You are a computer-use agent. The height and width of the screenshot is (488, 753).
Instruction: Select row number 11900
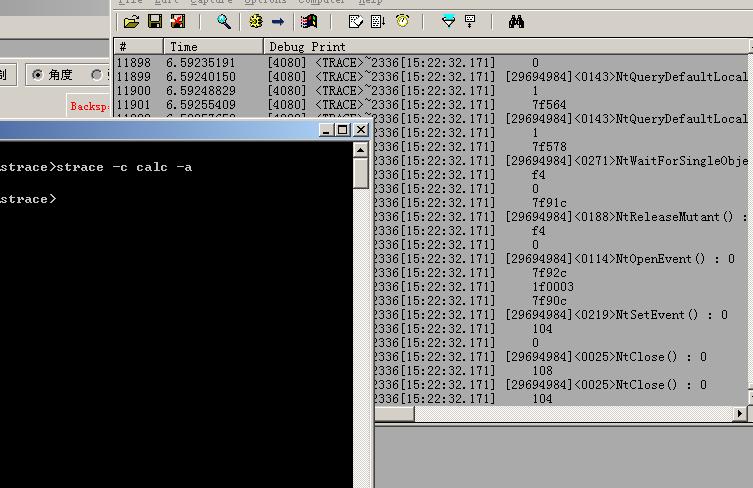(134, 90)
